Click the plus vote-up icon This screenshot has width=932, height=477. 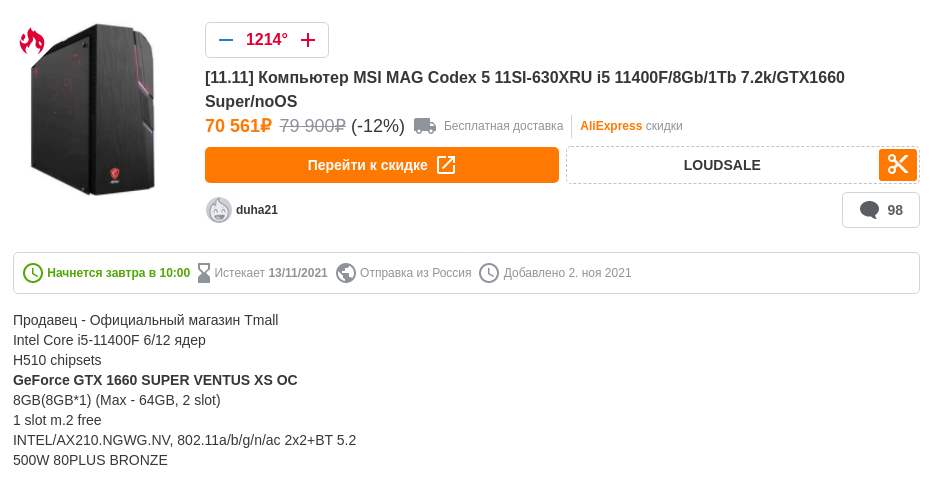point(308,40)
